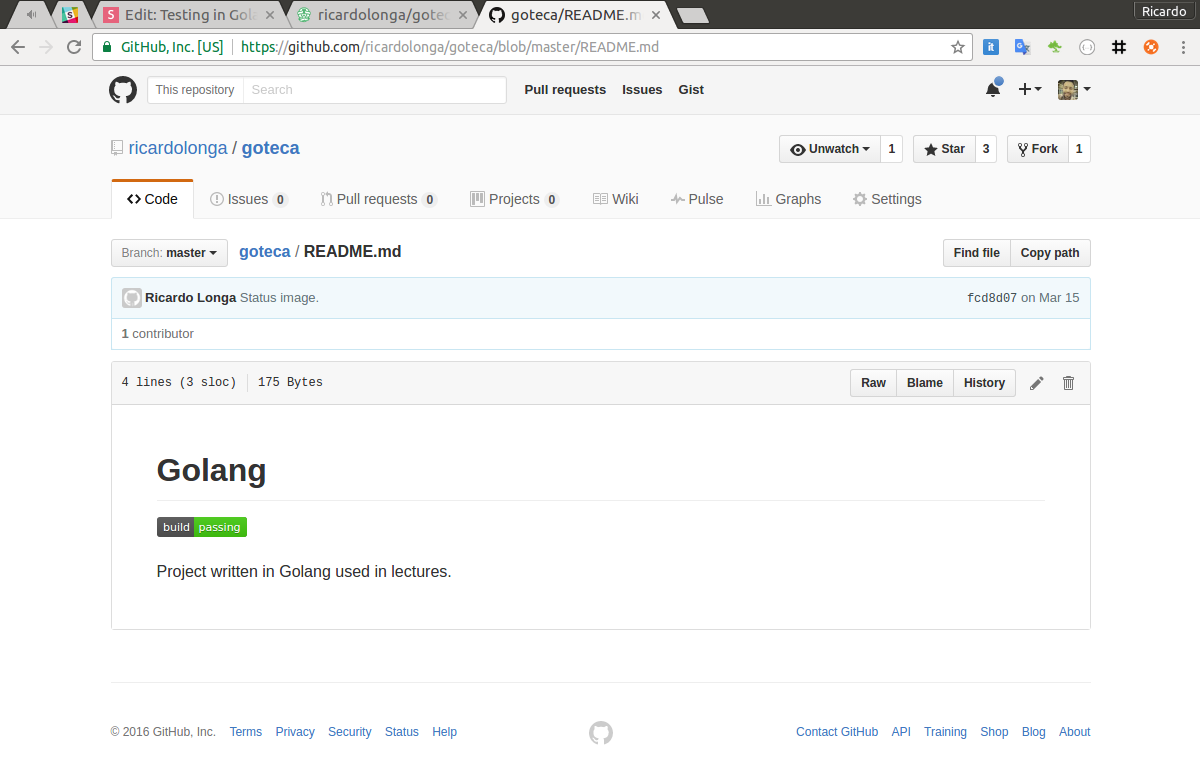The image size is (1200, 775).
Task: Open goteca repository title link
Action: 270,148
